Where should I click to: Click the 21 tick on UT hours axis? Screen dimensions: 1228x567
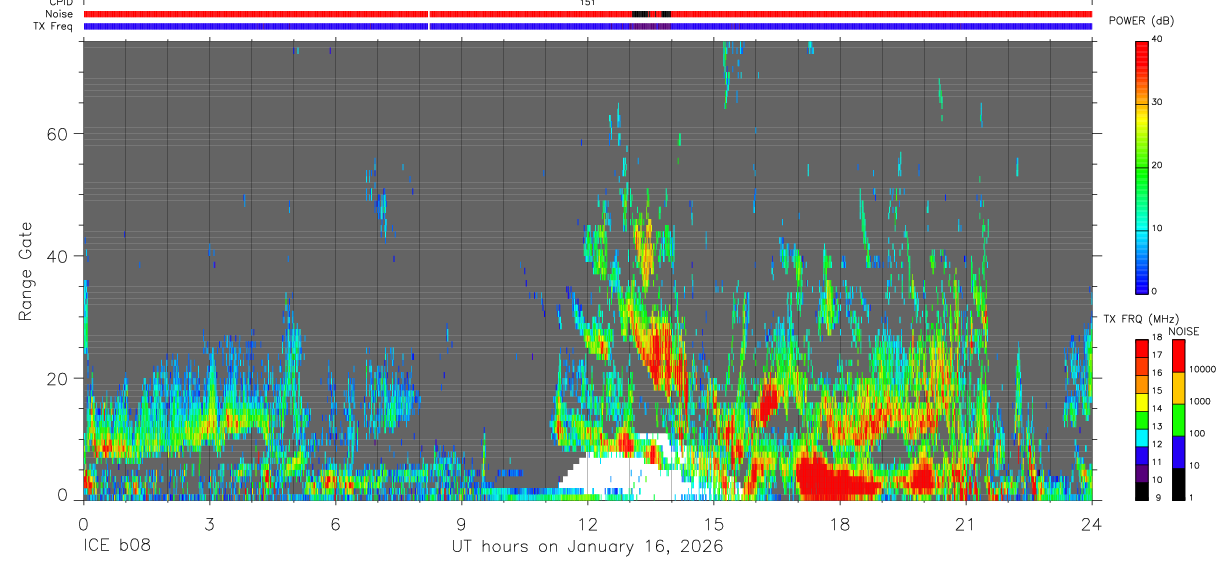[x=966, y=524]
